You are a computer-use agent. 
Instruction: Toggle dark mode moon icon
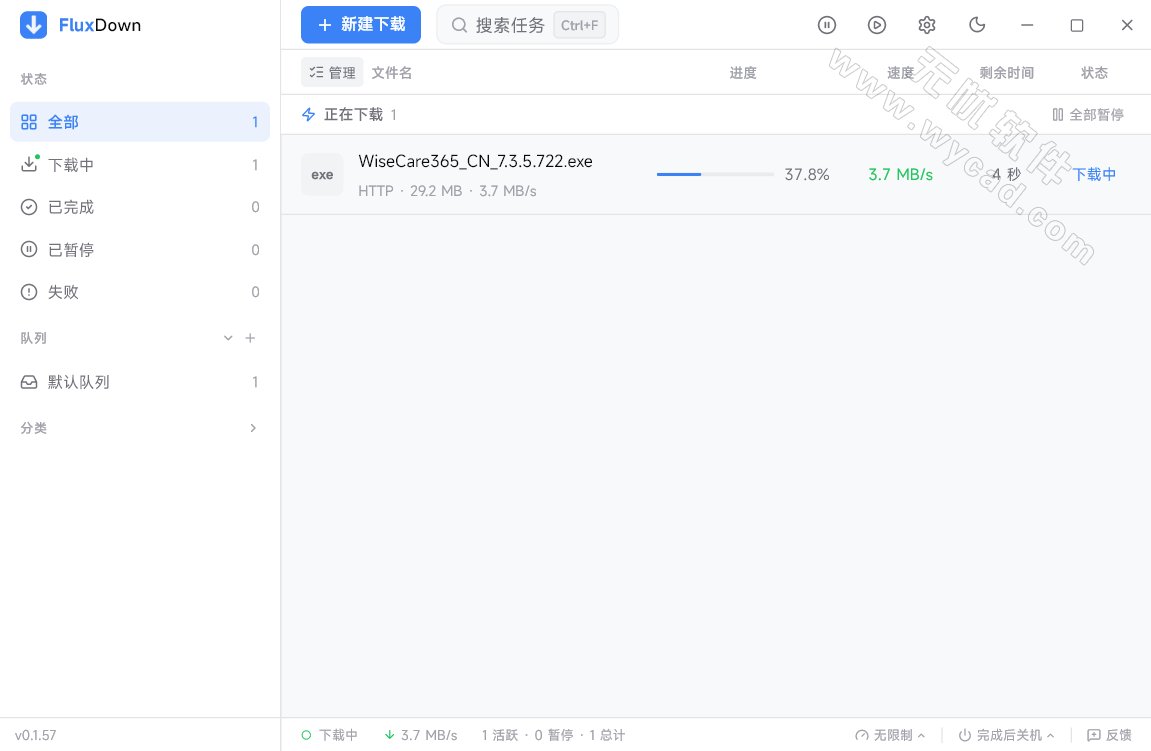977,25
